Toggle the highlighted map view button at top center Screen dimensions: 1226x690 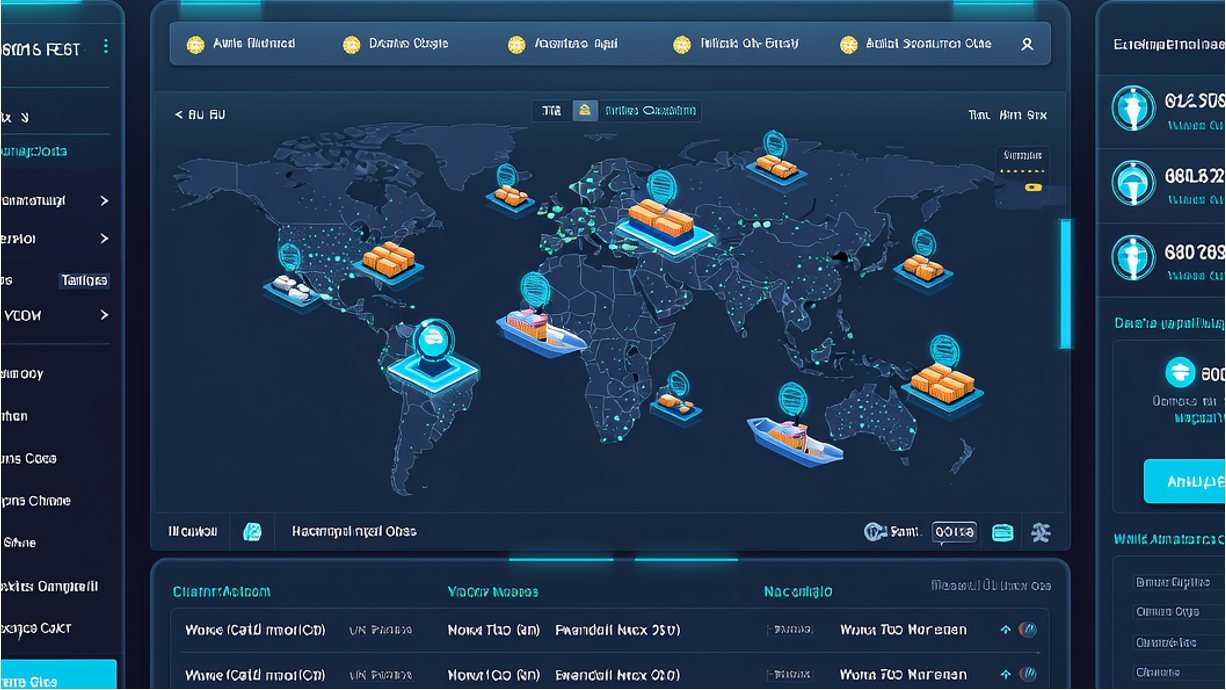click(x=585, y=111)
